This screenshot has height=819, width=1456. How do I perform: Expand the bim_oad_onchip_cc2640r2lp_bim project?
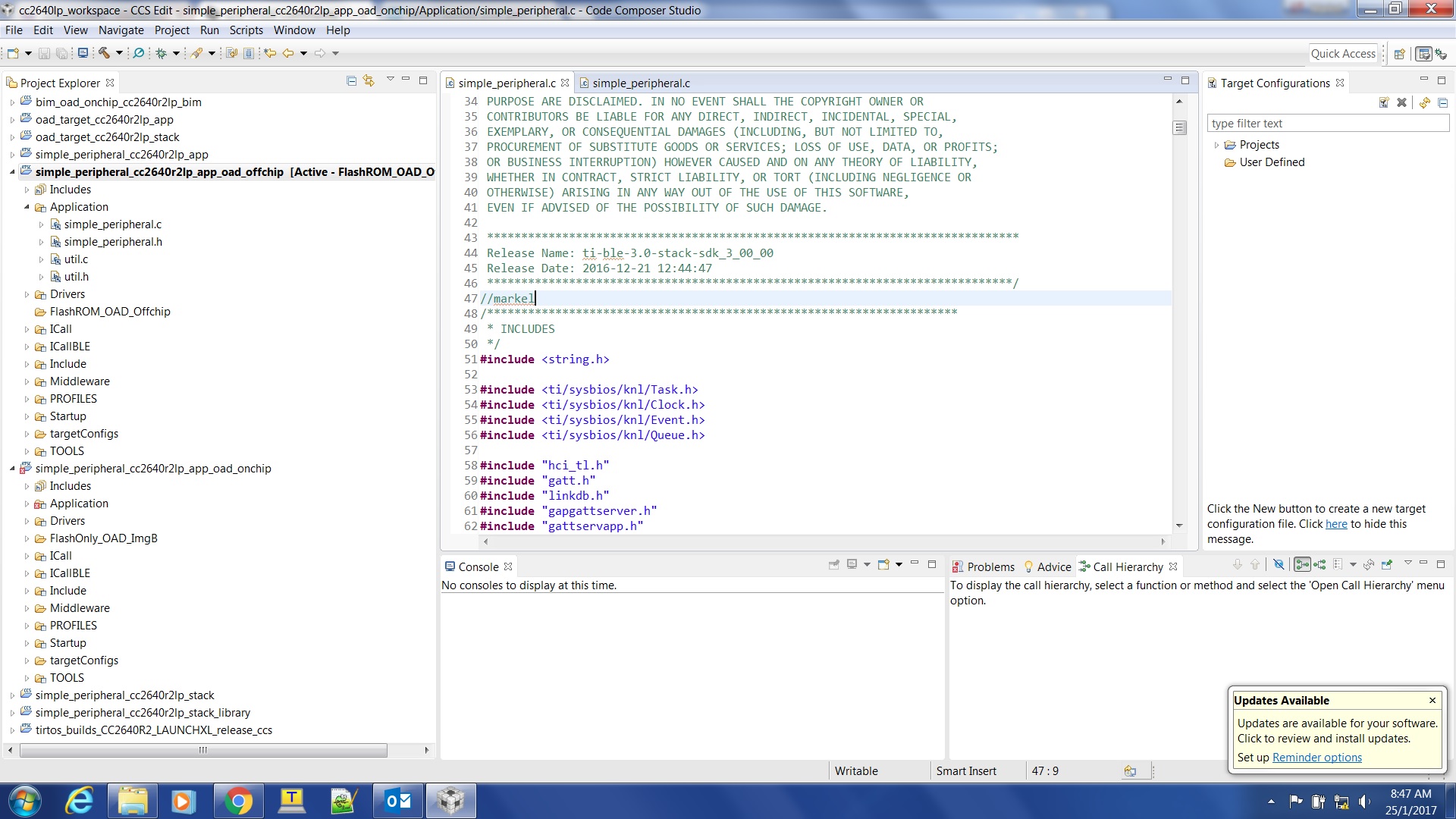(12, 102)
